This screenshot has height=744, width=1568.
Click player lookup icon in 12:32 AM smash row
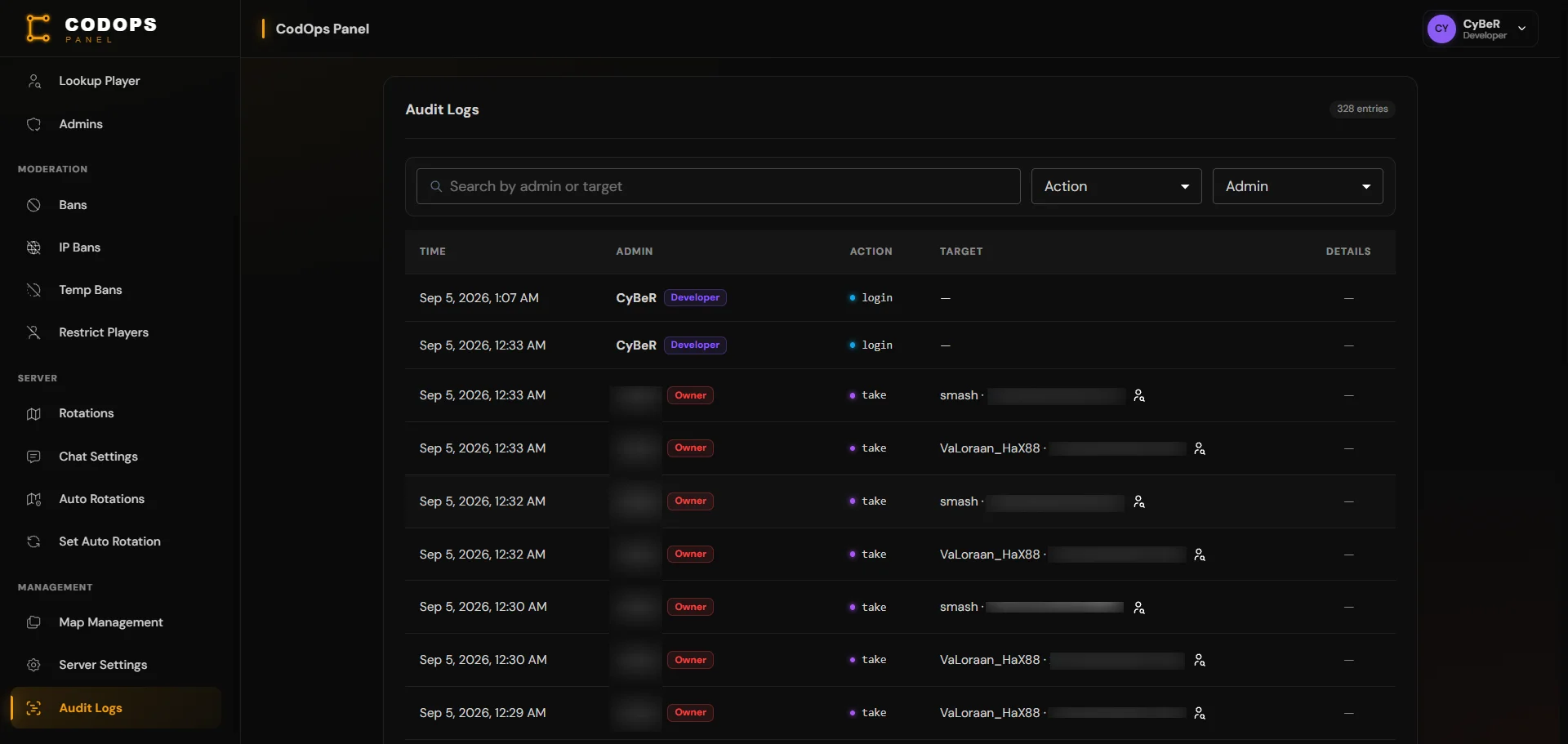pos(1139,501)
